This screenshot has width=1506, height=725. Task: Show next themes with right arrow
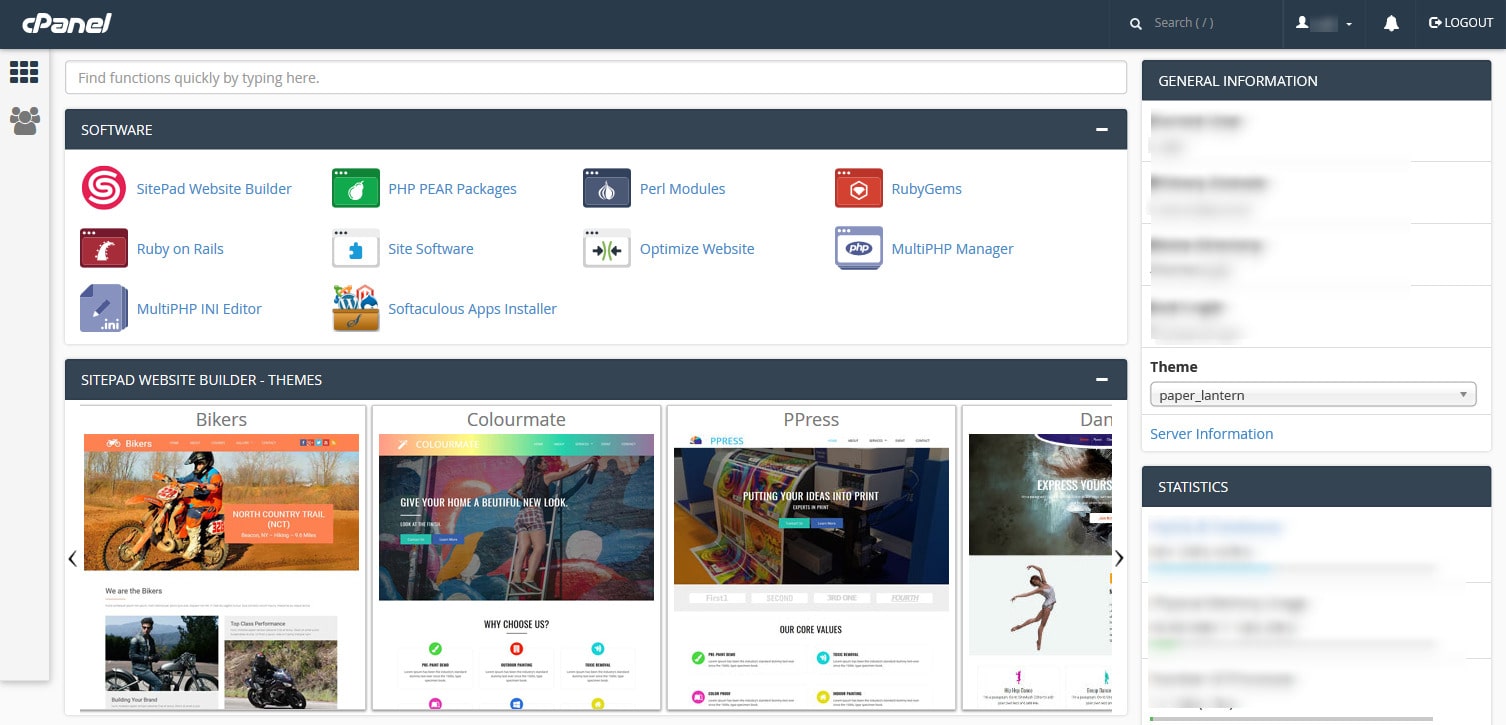pyautogui.click(x=1119, y=558)
